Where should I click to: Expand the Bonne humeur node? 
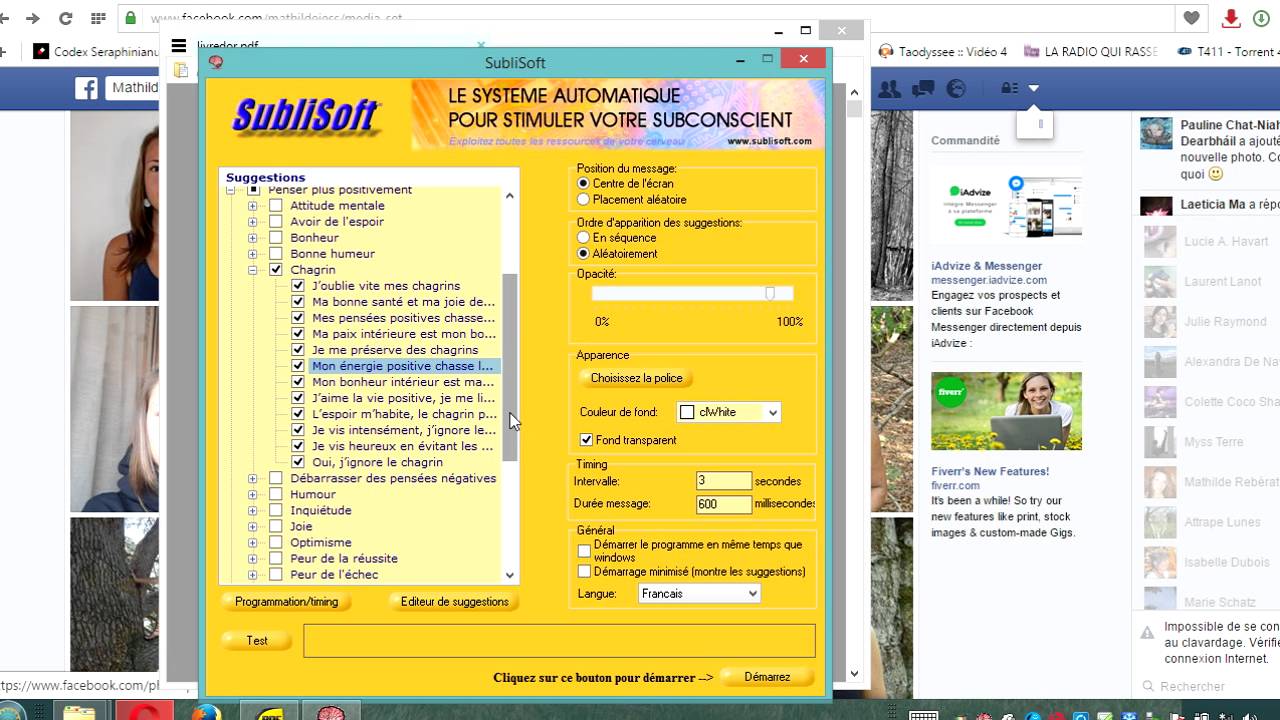pos(252,254)
